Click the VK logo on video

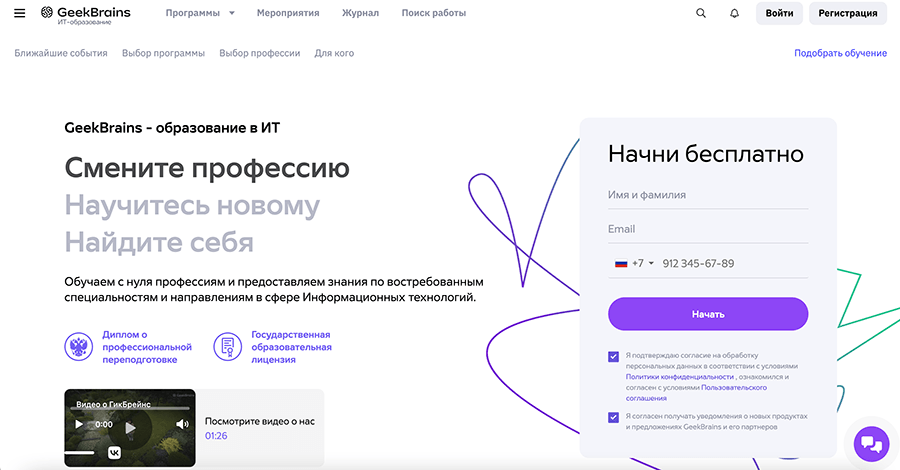click(x=114, y=453)
